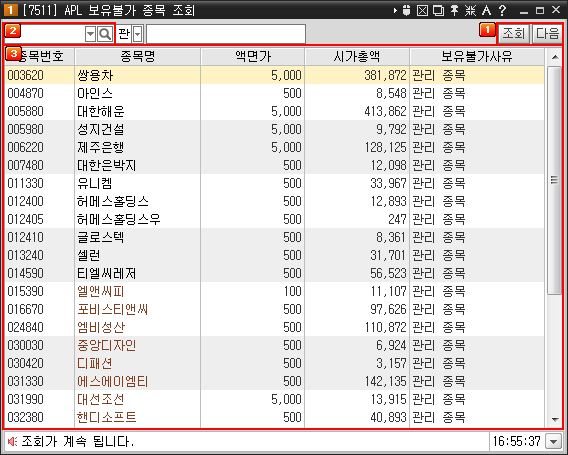Click the 조회 query button
The image size is (568, 455).
tap(513, 33)
